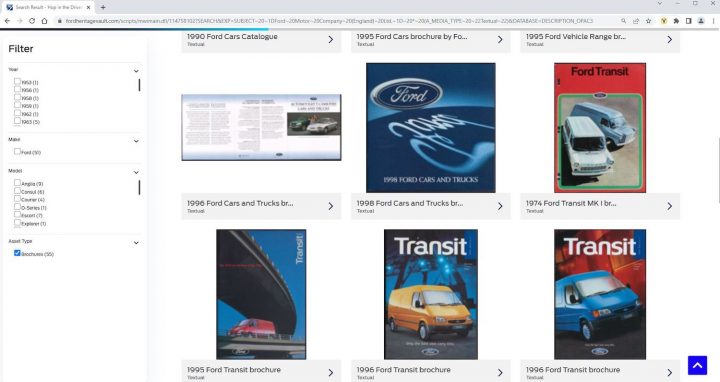The image size is (720, 382).
Task: Bookmark this page with the star icon
Action: pos(648,21)
